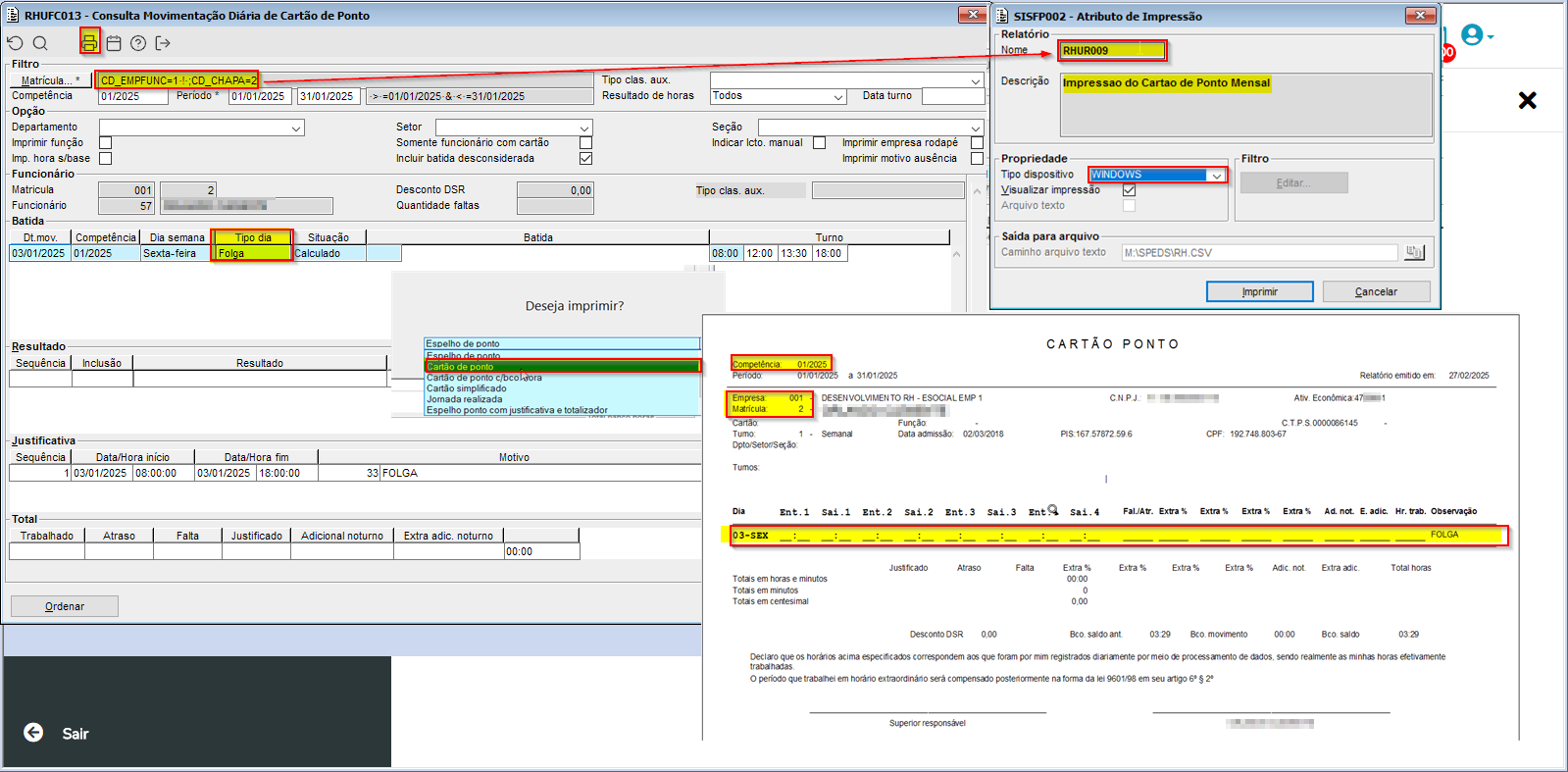Select Cartão de ponto in print list
The height and width of the screenshot is (772, 1568).
(x=562, y=366)
